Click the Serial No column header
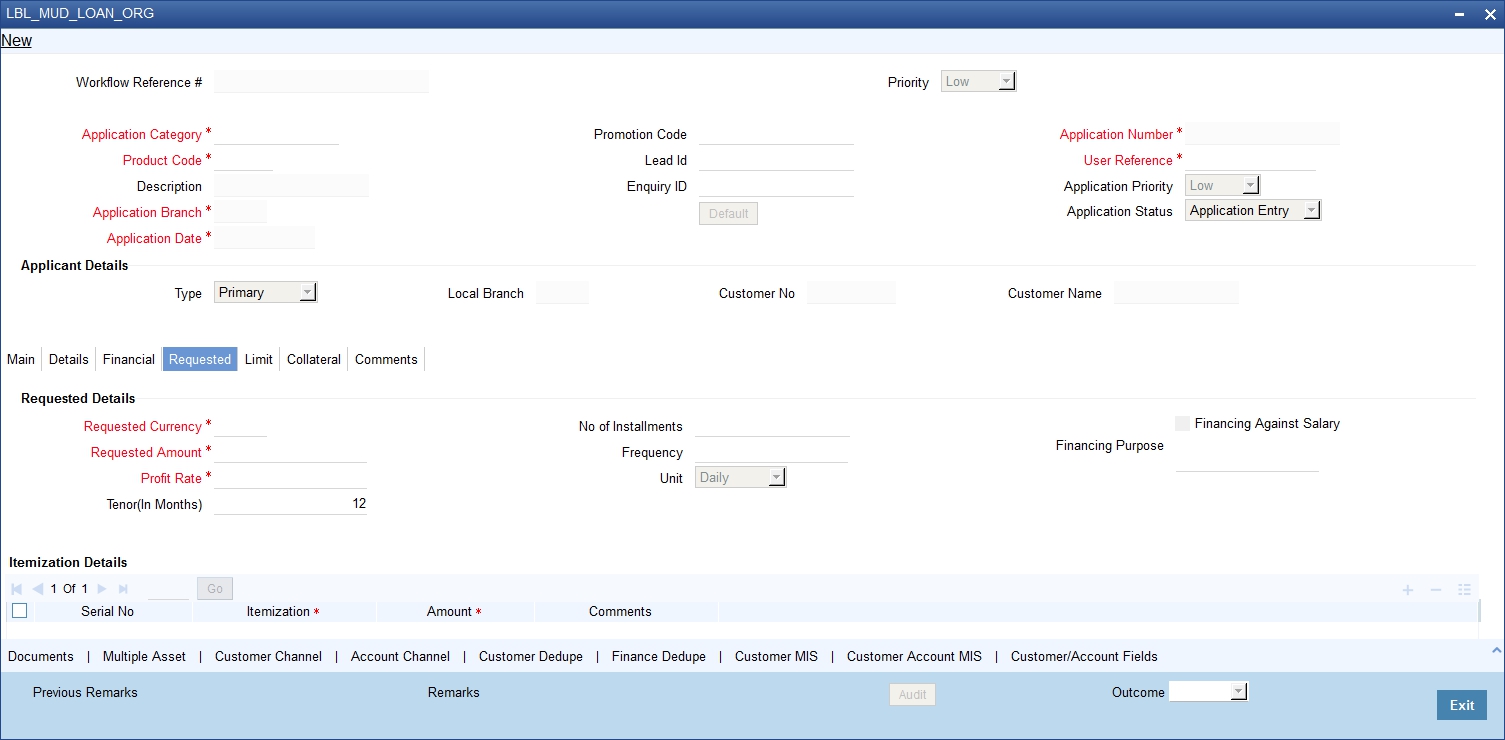This screenshot has width=1505, height=740. pyautogui.click(x=107, y=611)
